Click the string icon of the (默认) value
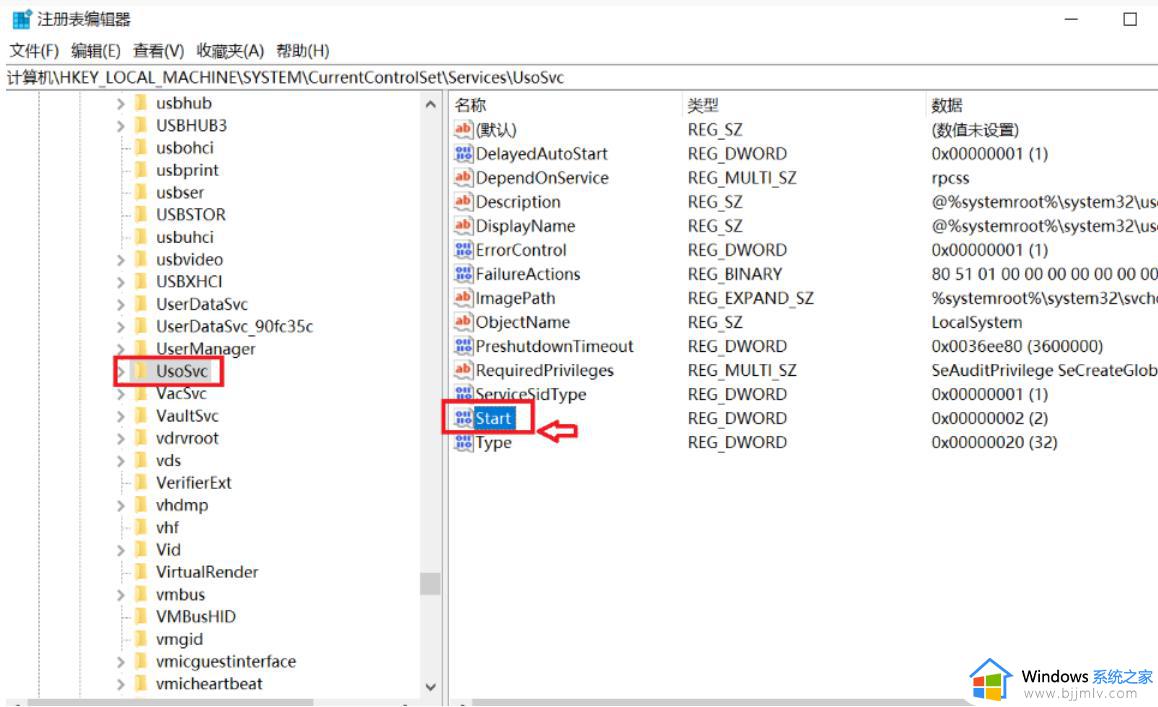Image resolution: width=1158 pixels, height=707 pixels. pyautogui.click(x=463, y=129)
